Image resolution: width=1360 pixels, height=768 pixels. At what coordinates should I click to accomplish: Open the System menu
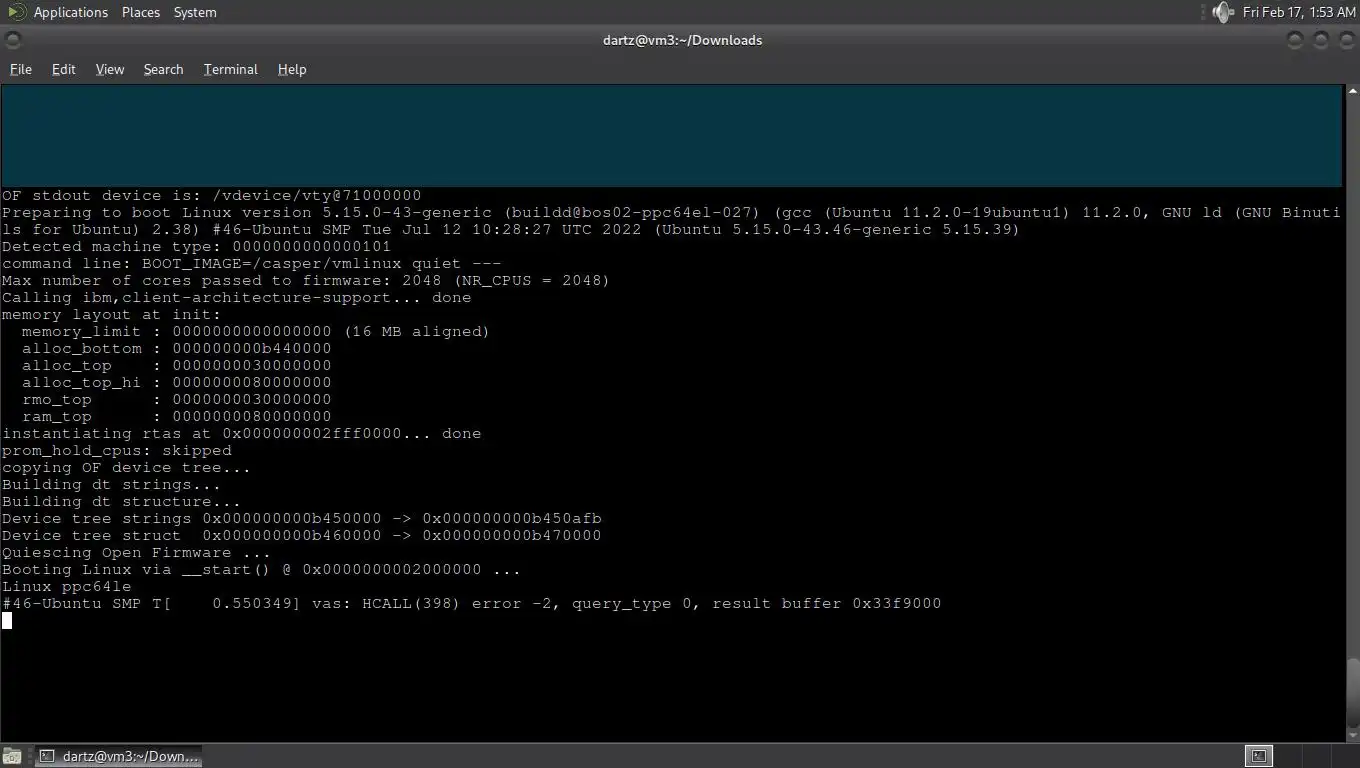click(195, 12)
